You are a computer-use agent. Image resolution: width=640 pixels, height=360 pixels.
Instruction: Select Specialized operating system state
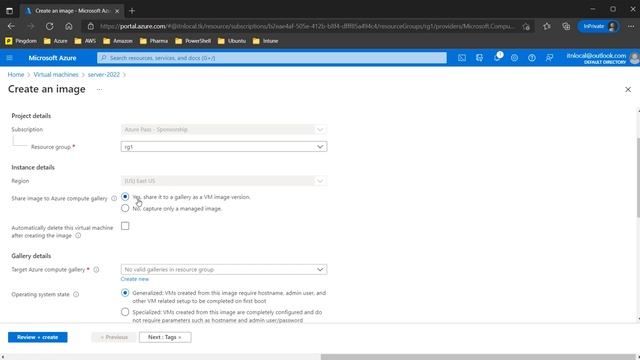[x=125, y=312]
